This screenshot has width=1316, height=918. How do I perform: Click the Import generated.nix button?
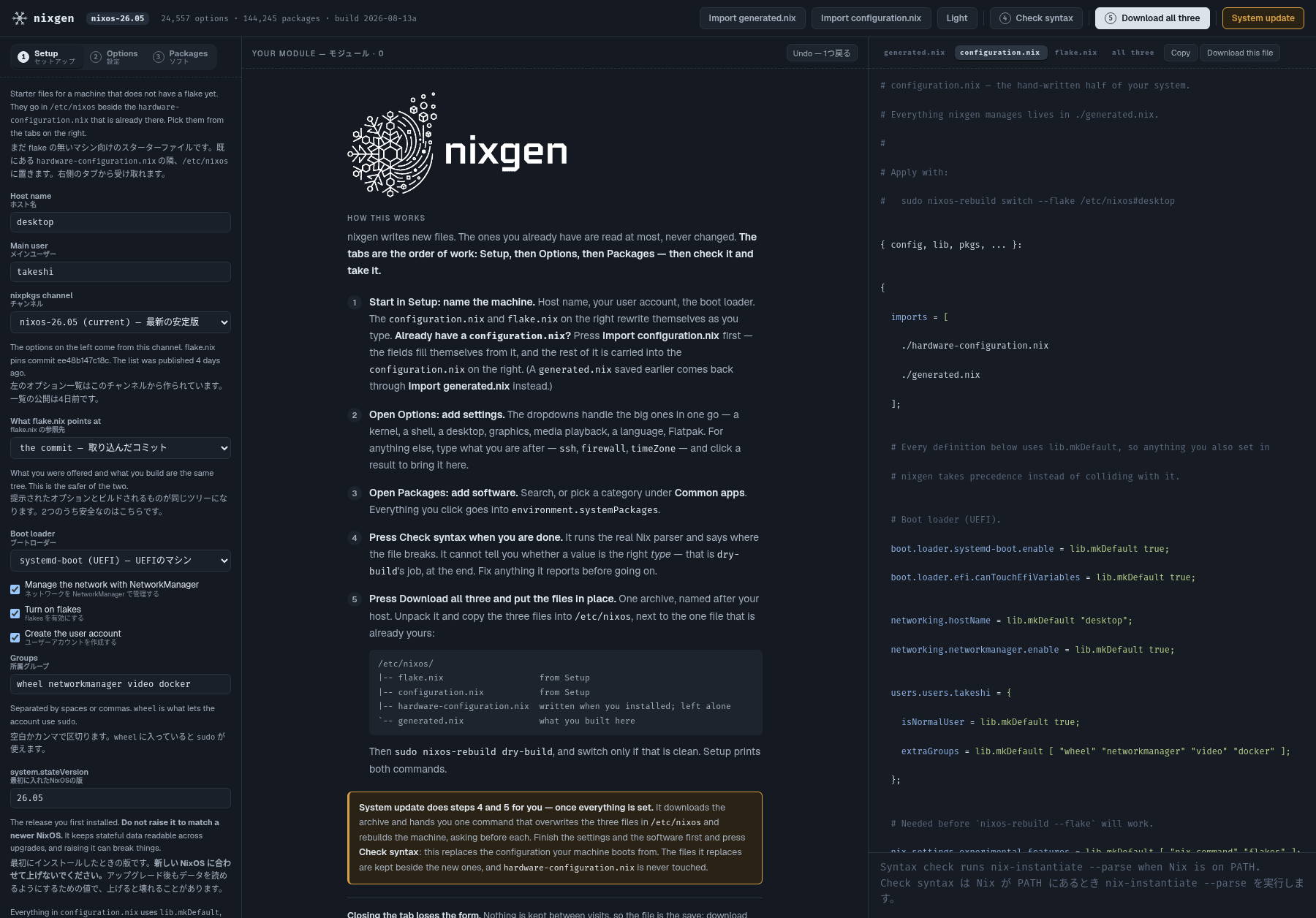click(752, 18)
